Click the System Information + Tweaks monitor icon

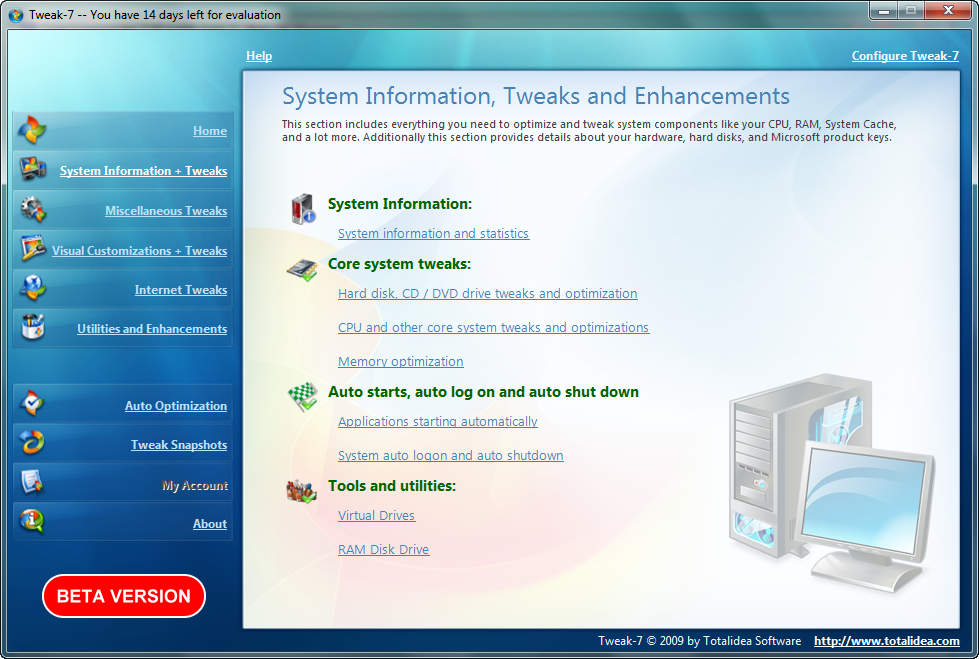point(32,169)
